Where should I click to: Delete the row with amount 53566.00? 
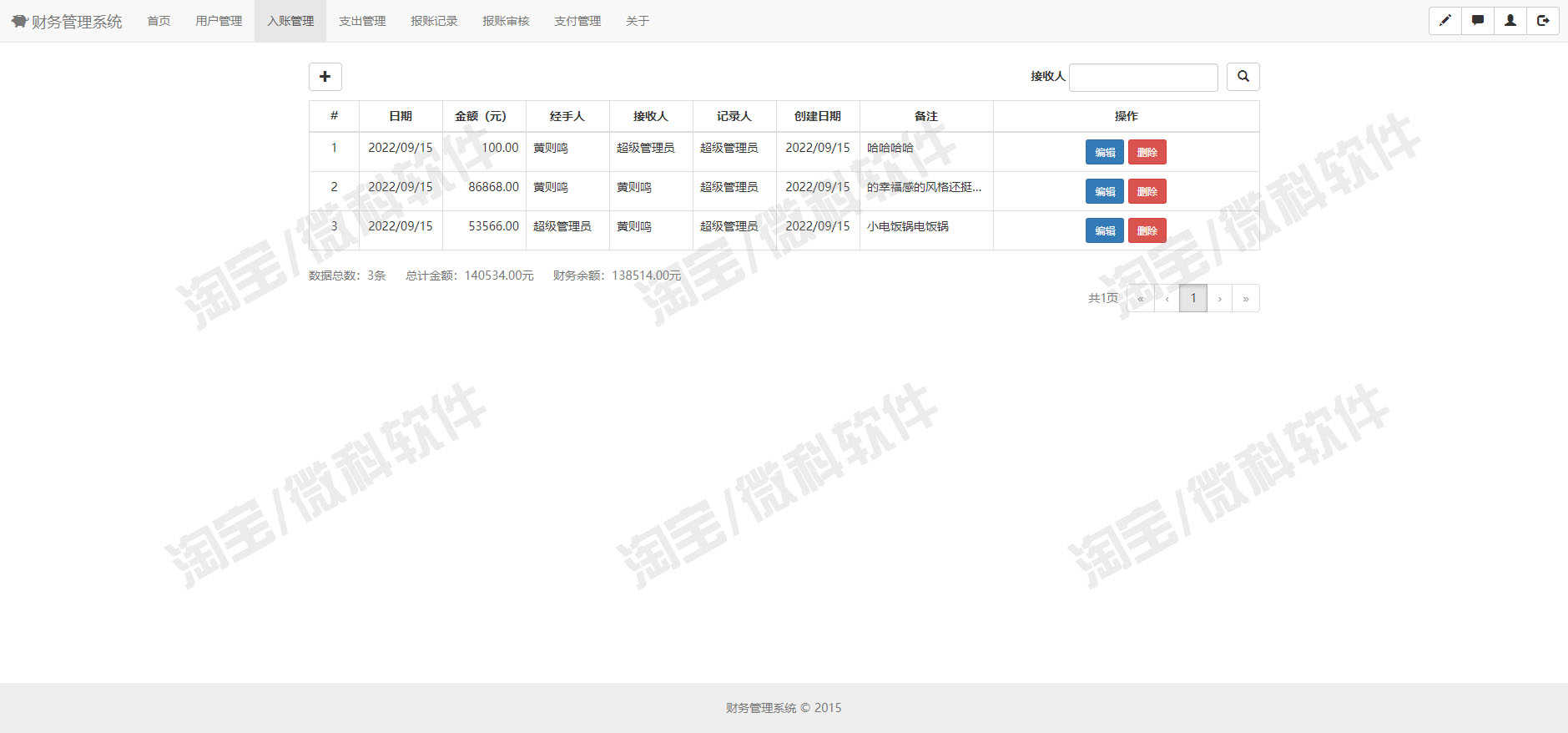tap(1147, 230)
